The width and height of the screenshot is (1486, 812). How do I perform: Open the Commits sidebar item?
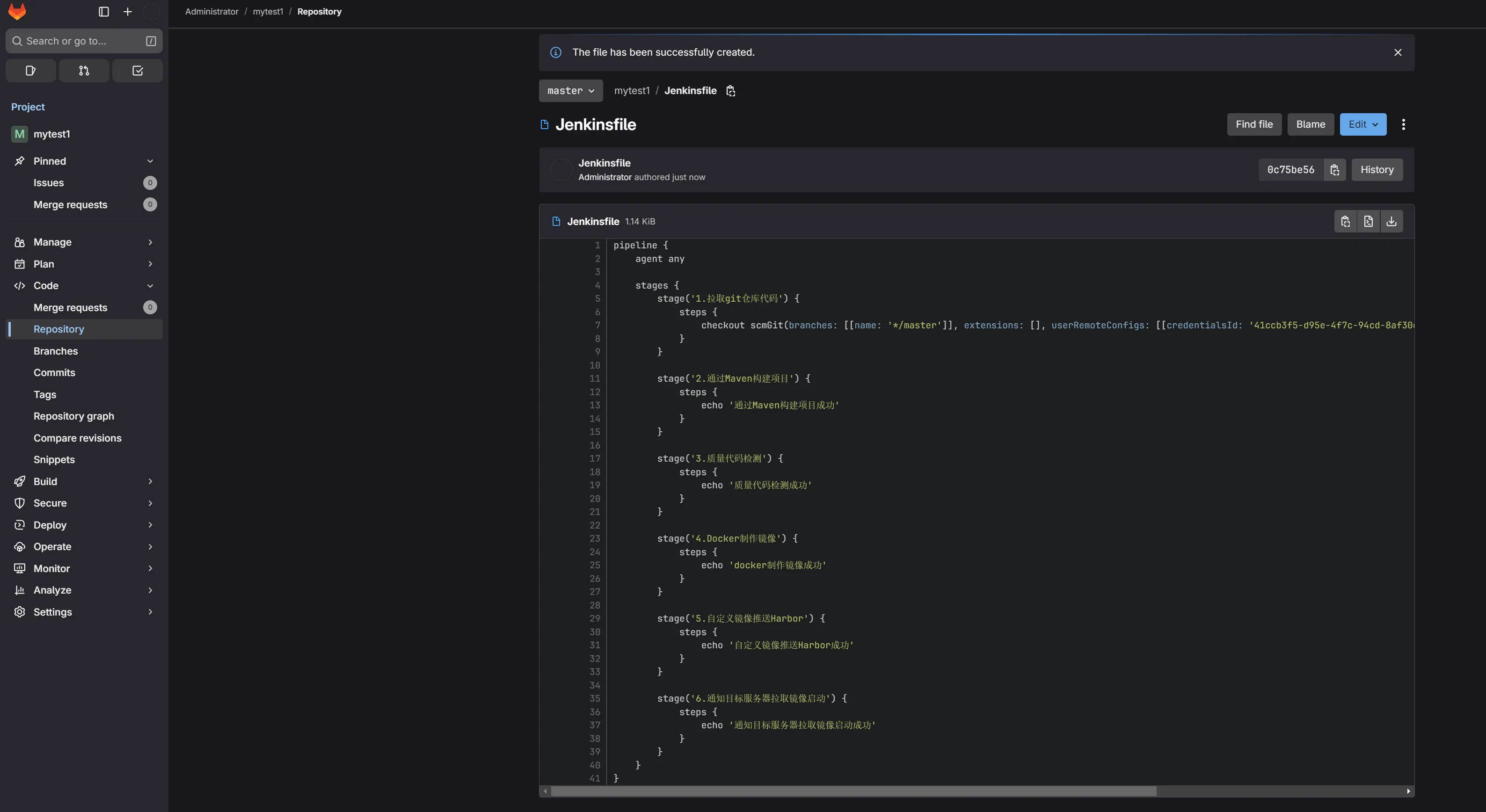pyautogui.click(x=54, y=372)
